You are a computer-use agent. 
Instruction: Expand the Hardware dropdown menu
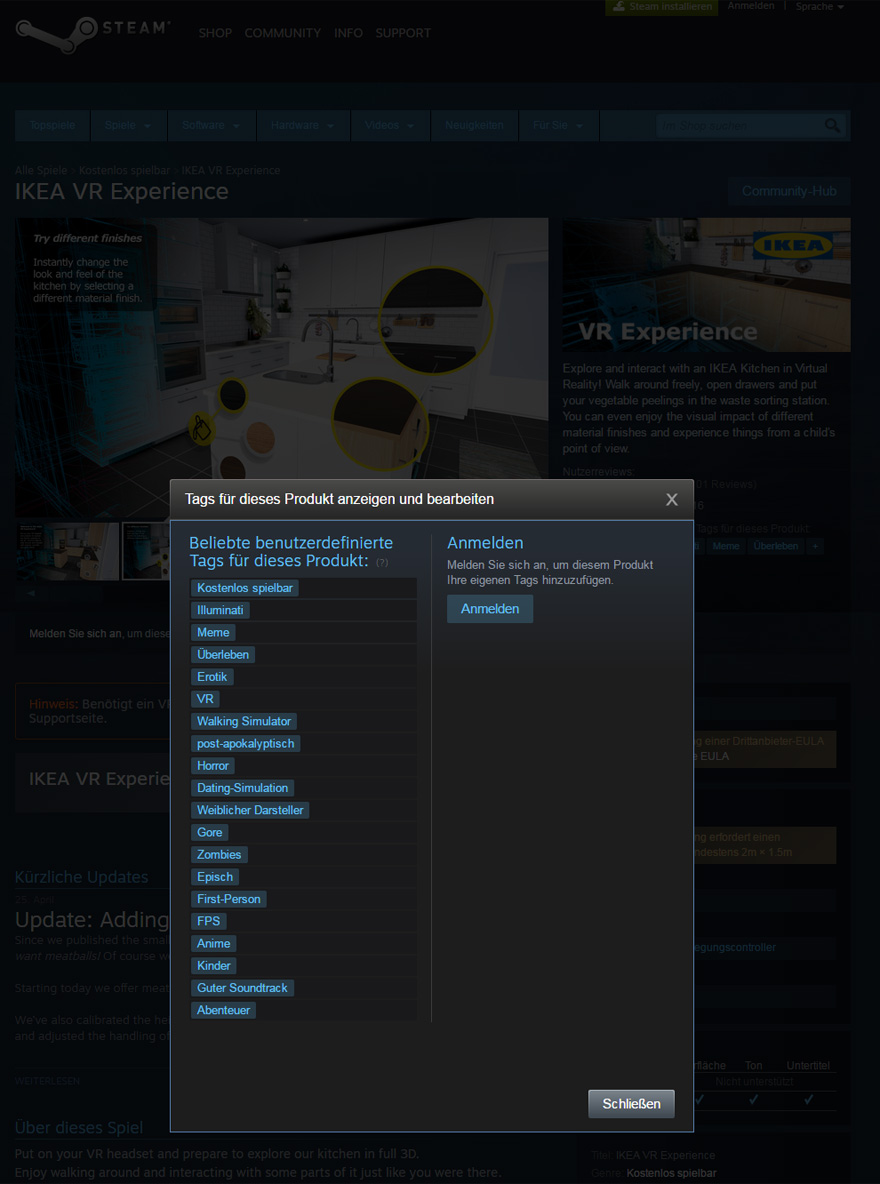[302, 125]
